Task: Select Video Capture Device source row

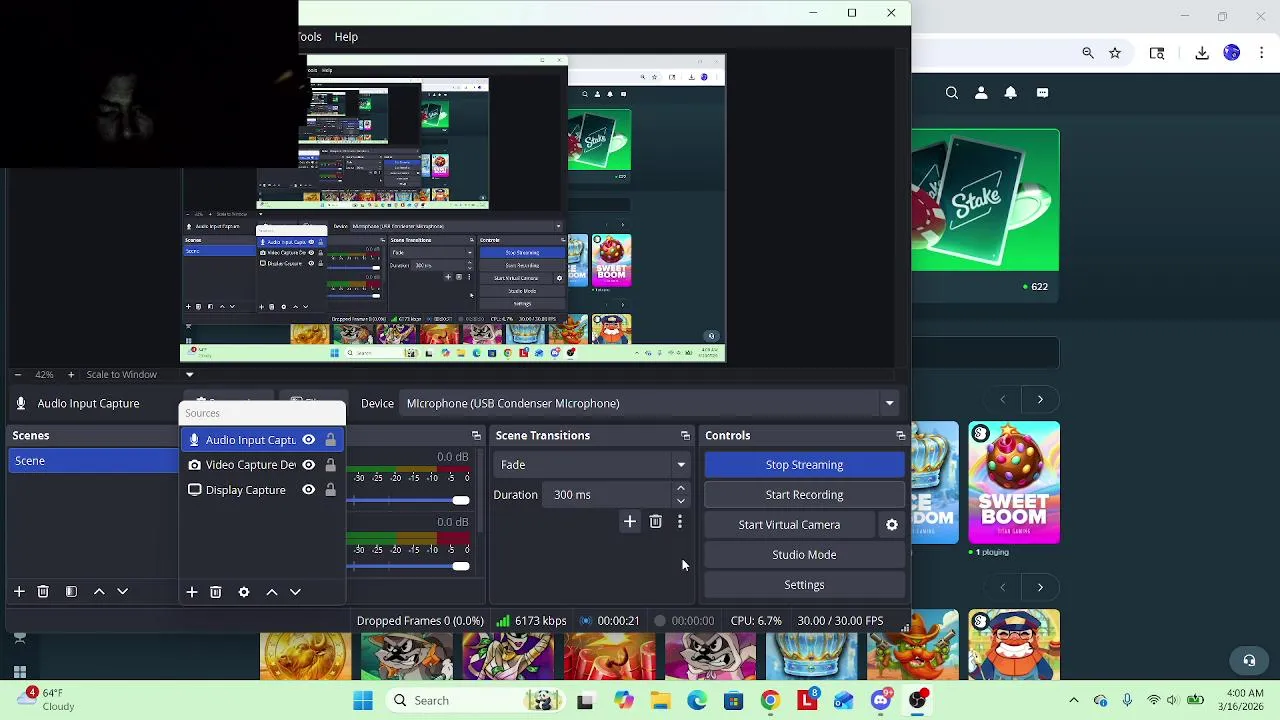Action: click(x=262, y=465)
